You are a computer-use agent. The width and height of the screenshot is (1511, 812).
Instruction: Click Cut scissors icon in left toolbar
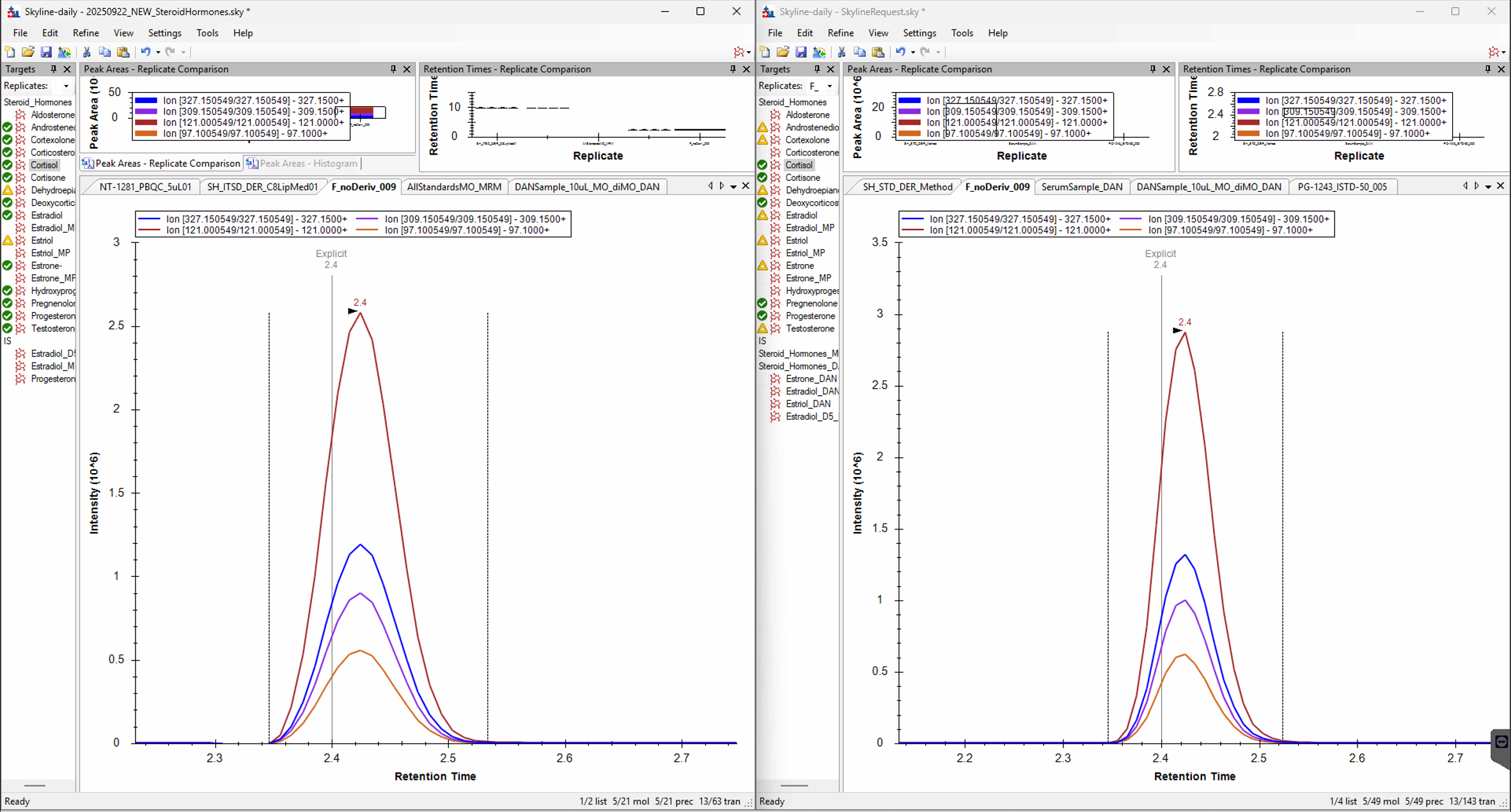click(x=86, y=52)
